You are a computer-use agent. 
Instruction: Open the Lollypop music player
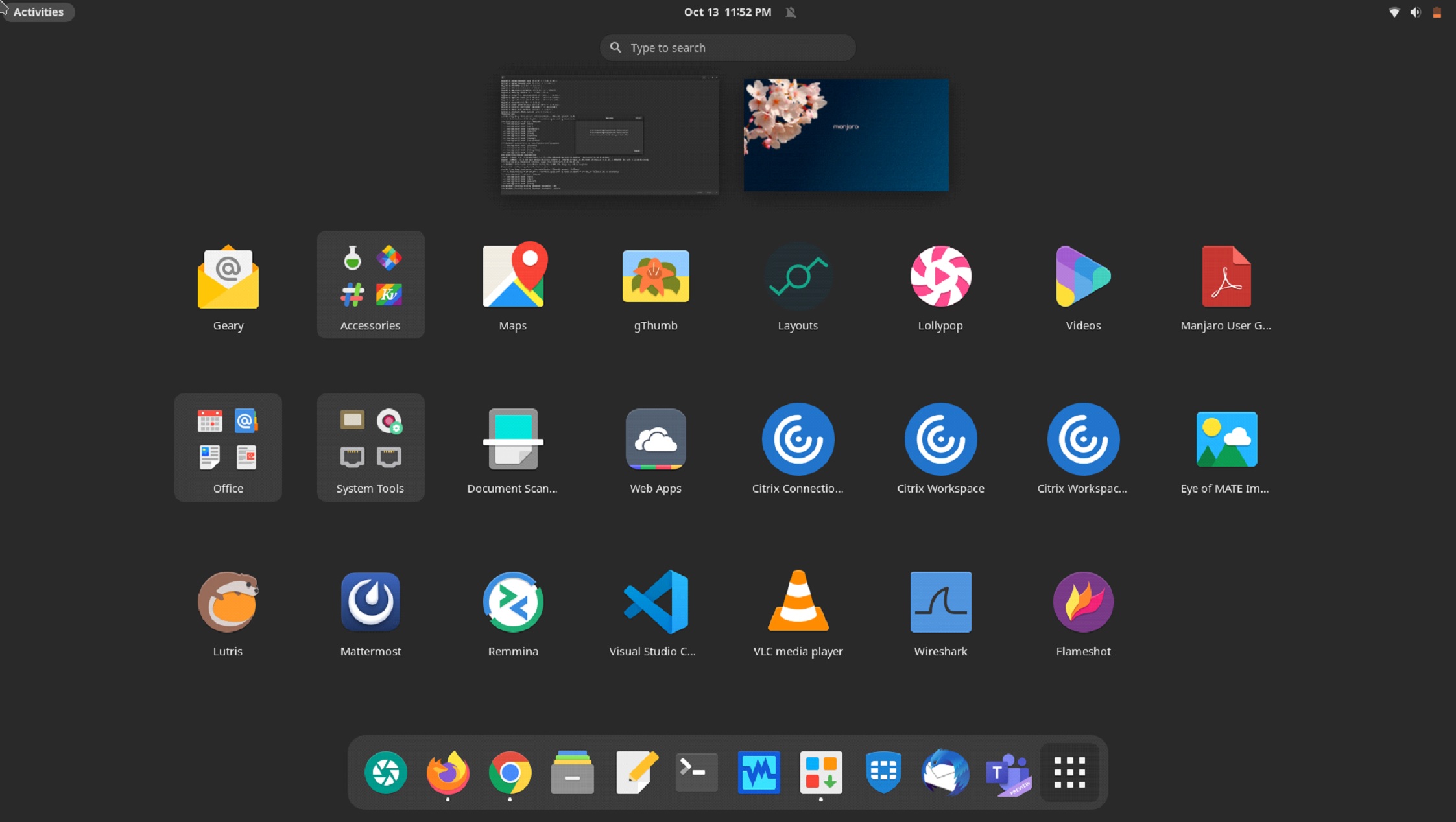click(940, 277)
